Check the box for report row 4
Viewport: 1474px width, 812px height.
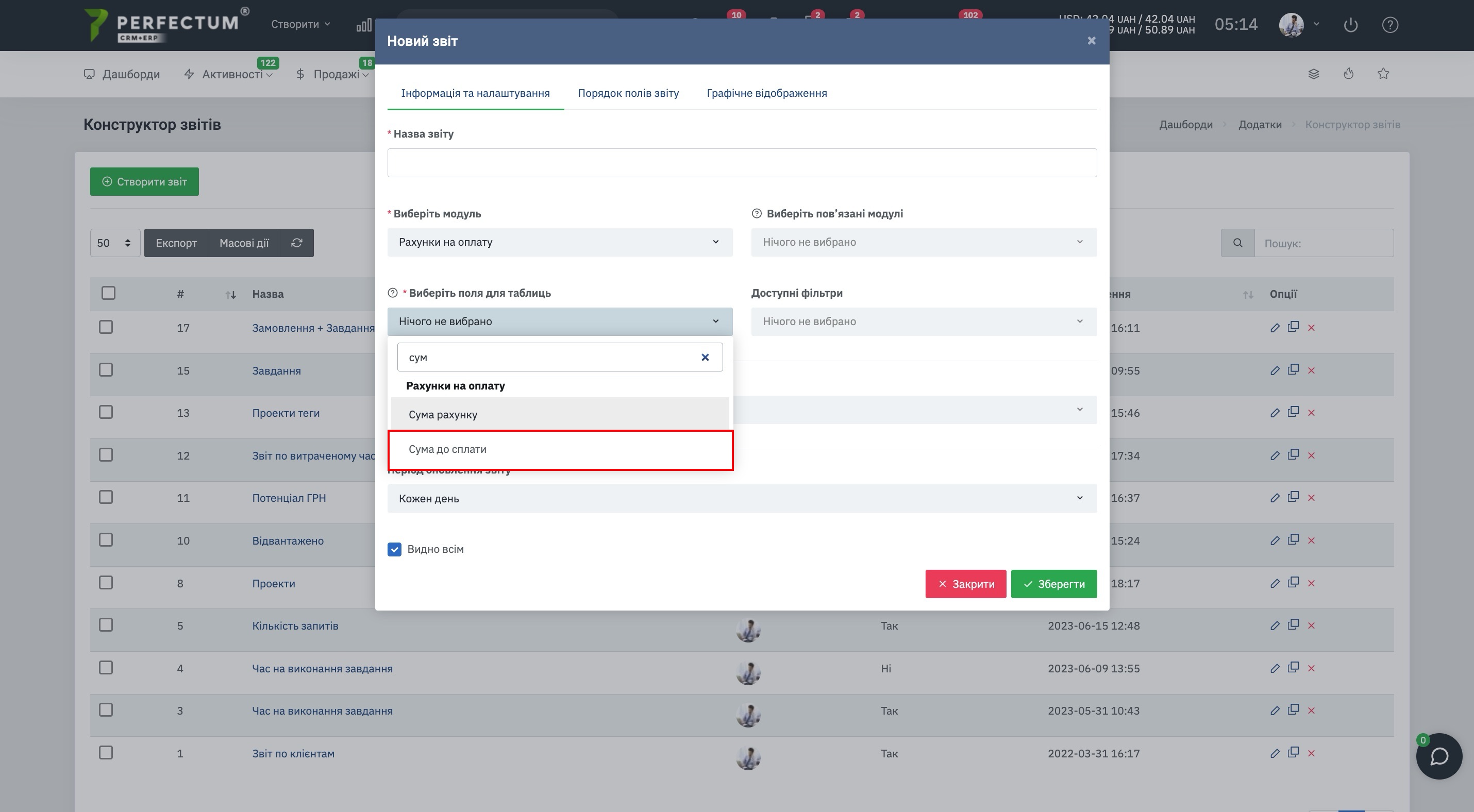pyautogui.click(x=106, y=668)
